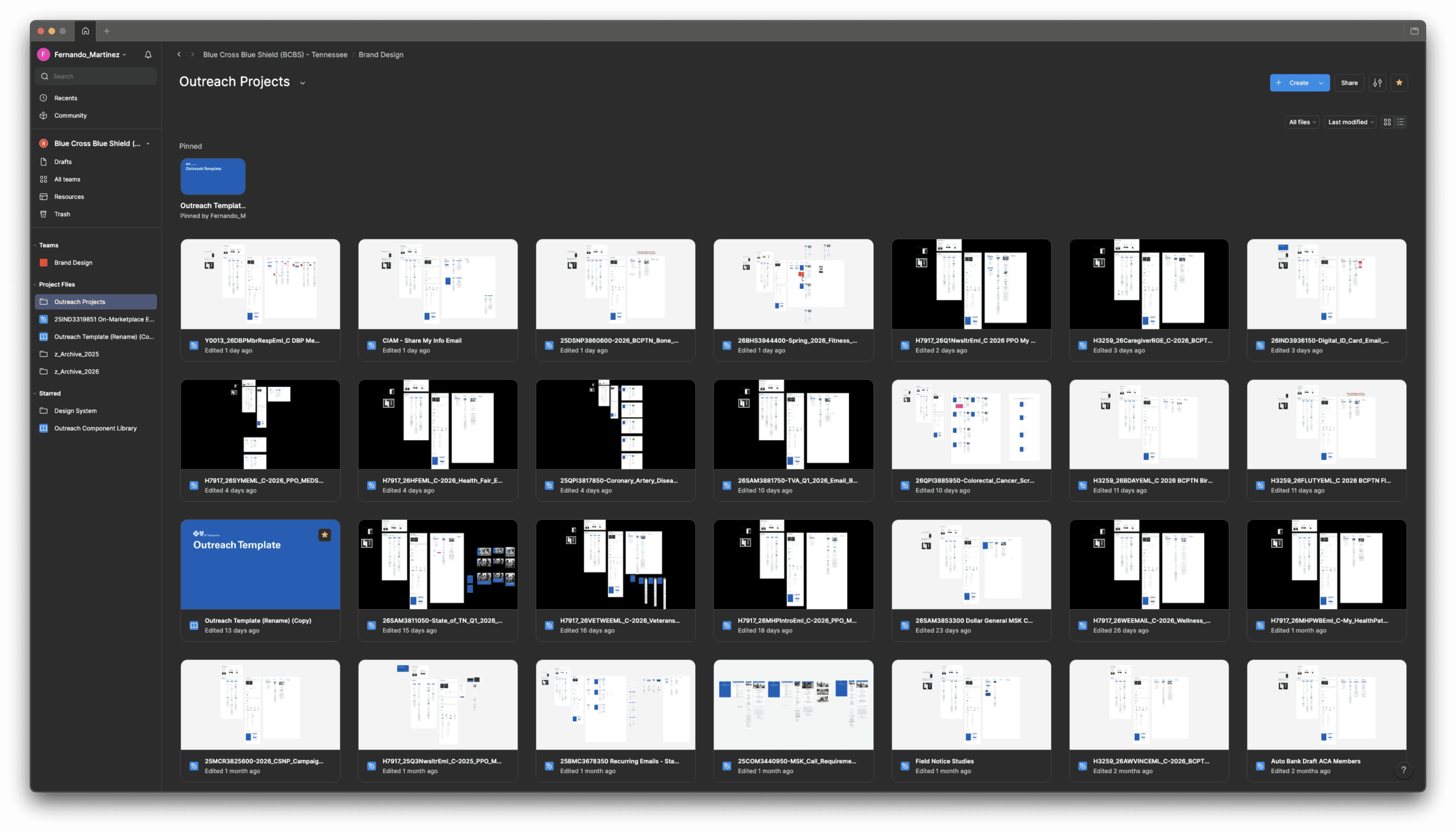The width and height of the screenshot is (1456, 832).
Task: Switch to list view
Action: click(1400, 122)
